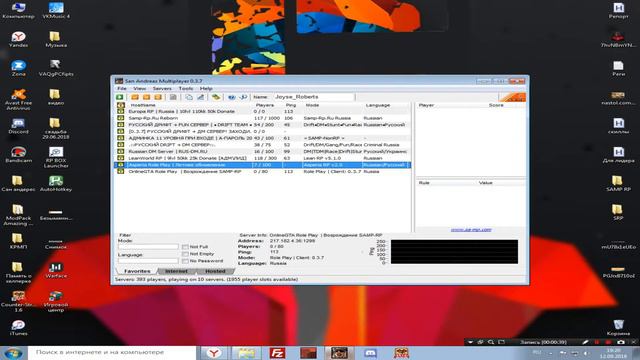Open the RP BOX Launcher desktop icon
Image resolution: width=640 pixels, height=360 pixels.
(x=56, y=157)
